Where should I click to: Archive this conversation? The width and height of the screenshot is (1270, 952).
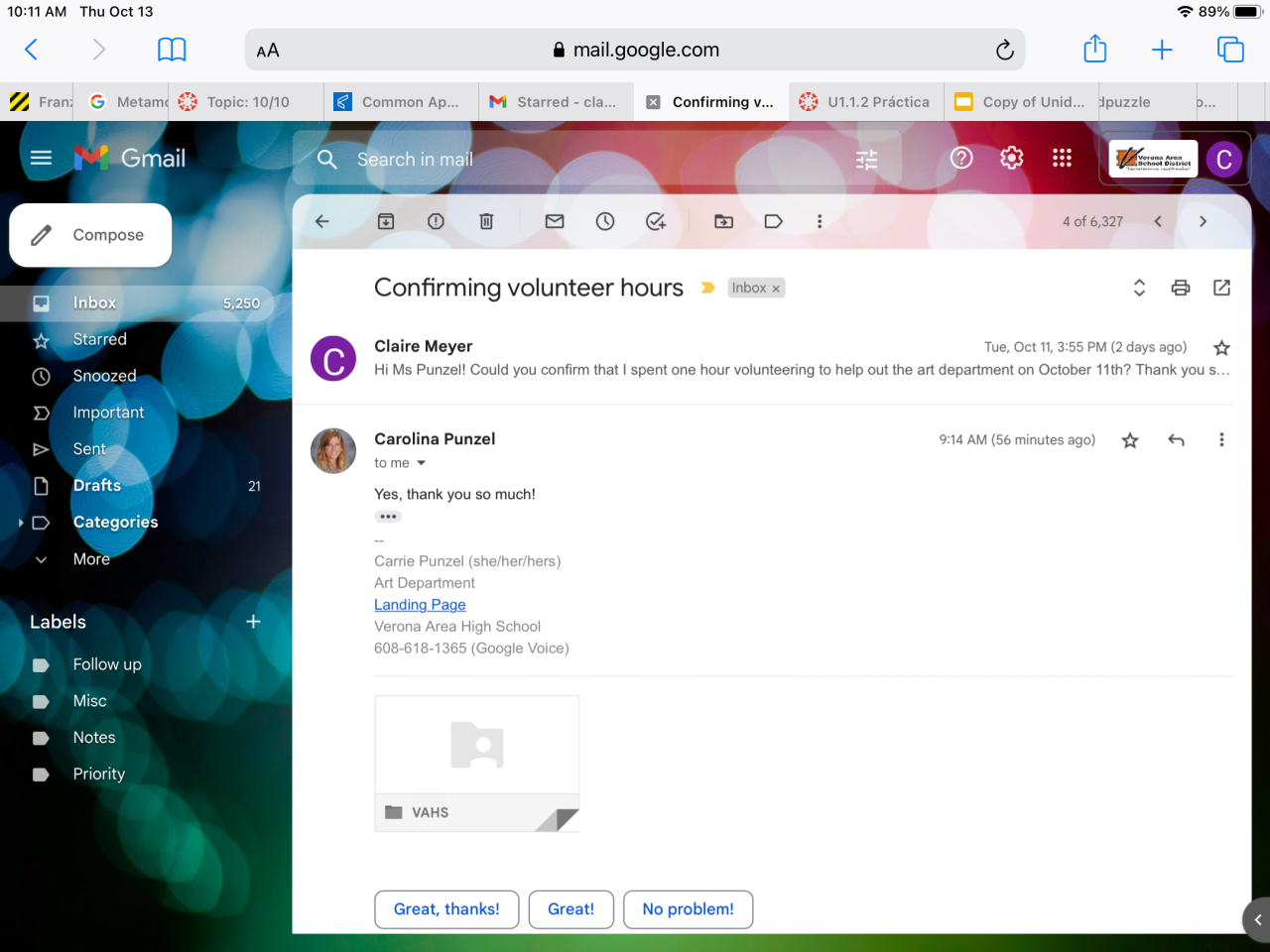pos(386,221)
